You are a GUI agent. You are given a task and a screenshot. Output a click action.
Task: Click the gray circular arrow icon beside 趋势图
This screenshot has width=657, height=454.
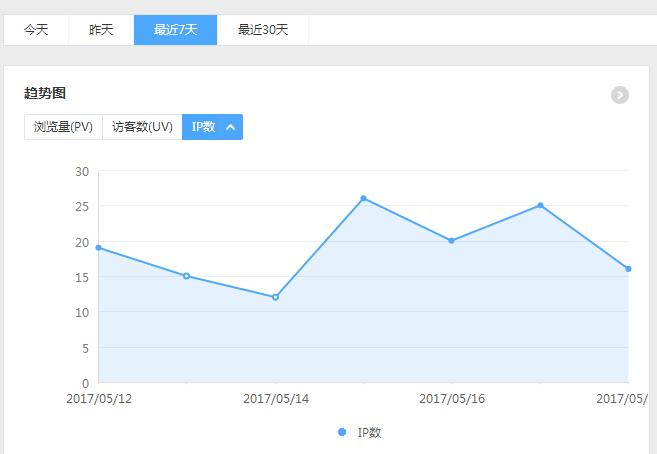pos(620,95)
